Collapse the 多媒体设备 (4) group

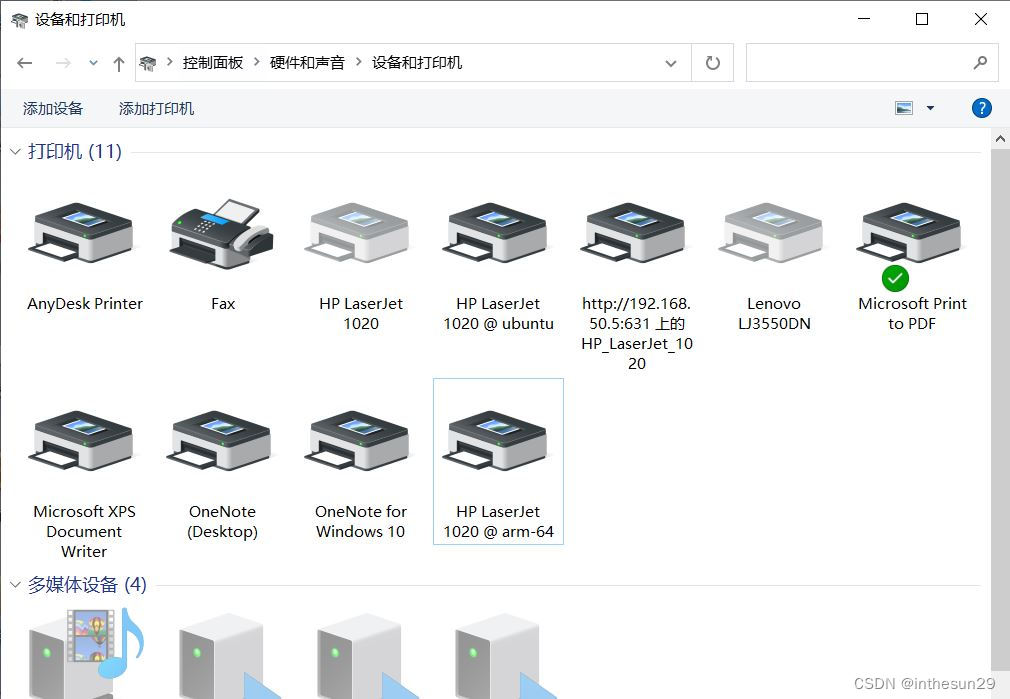click(x=15, y=585)
